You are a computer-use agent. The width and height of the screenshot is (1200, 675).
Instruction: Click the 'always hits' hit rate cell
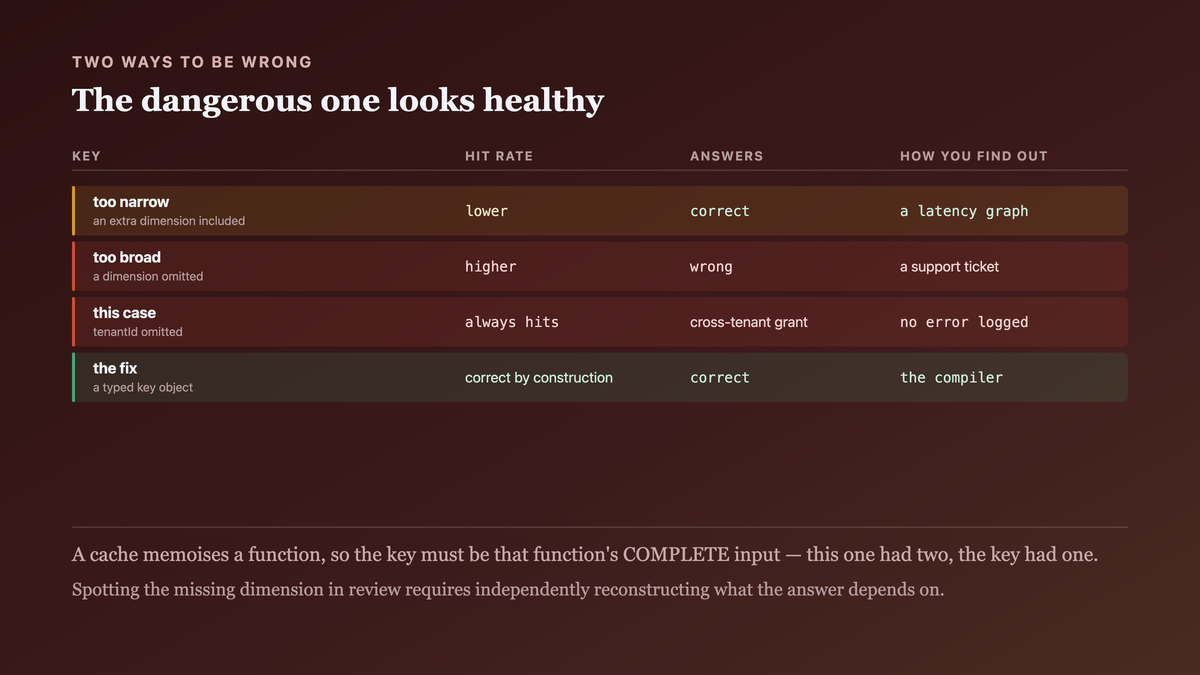coord(512,322)
